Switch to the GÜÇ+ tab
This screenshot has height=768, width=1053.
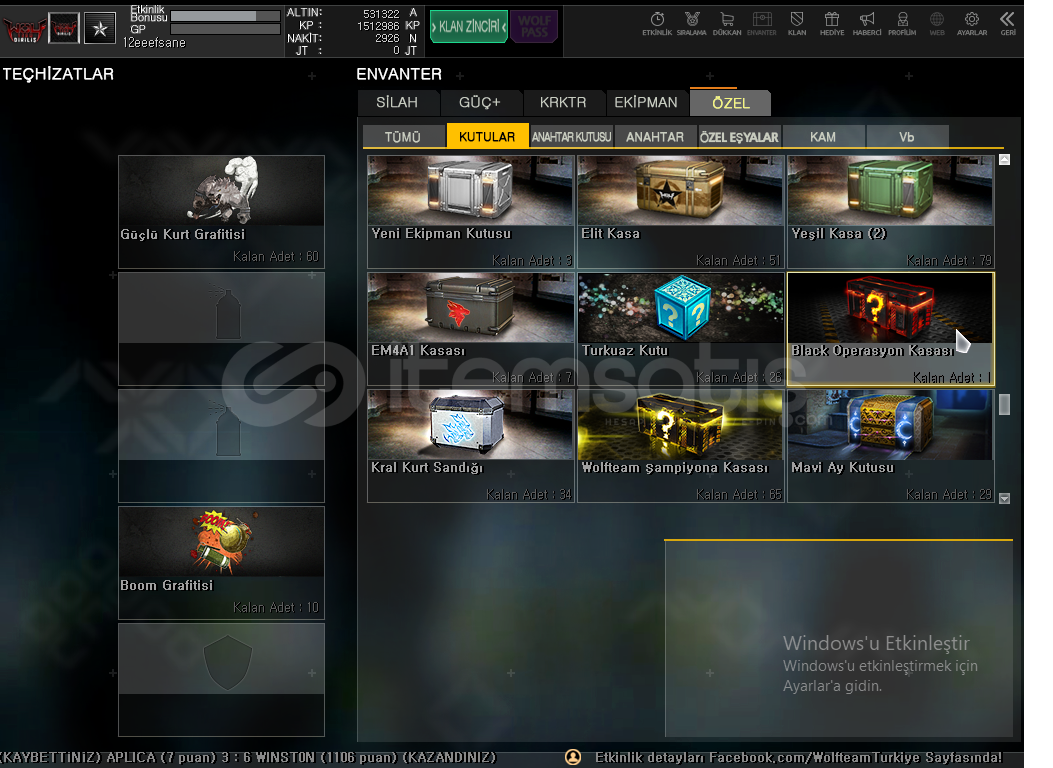[x=480, y=103]
